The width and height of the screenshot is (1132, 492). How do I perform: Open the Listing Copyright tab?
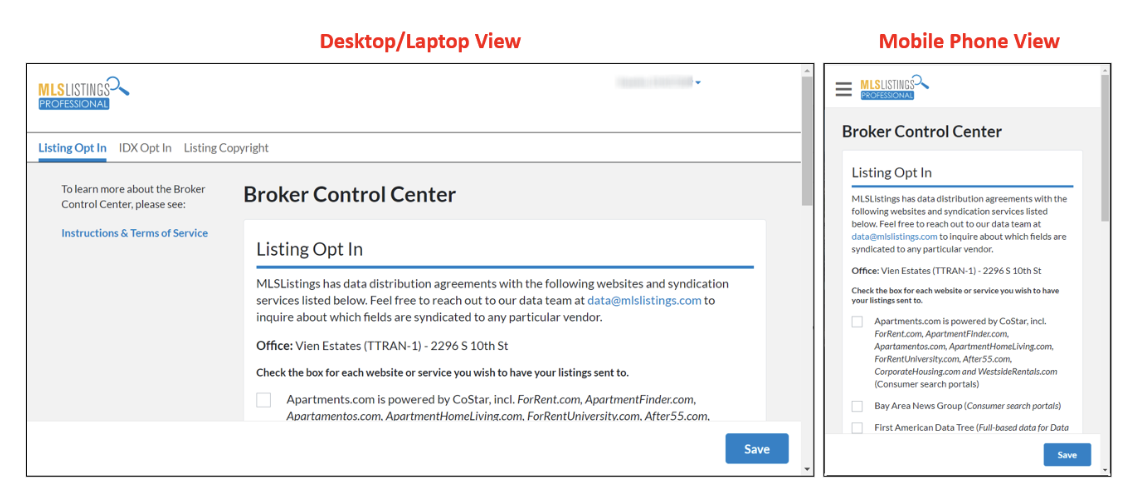pos(226,148)
